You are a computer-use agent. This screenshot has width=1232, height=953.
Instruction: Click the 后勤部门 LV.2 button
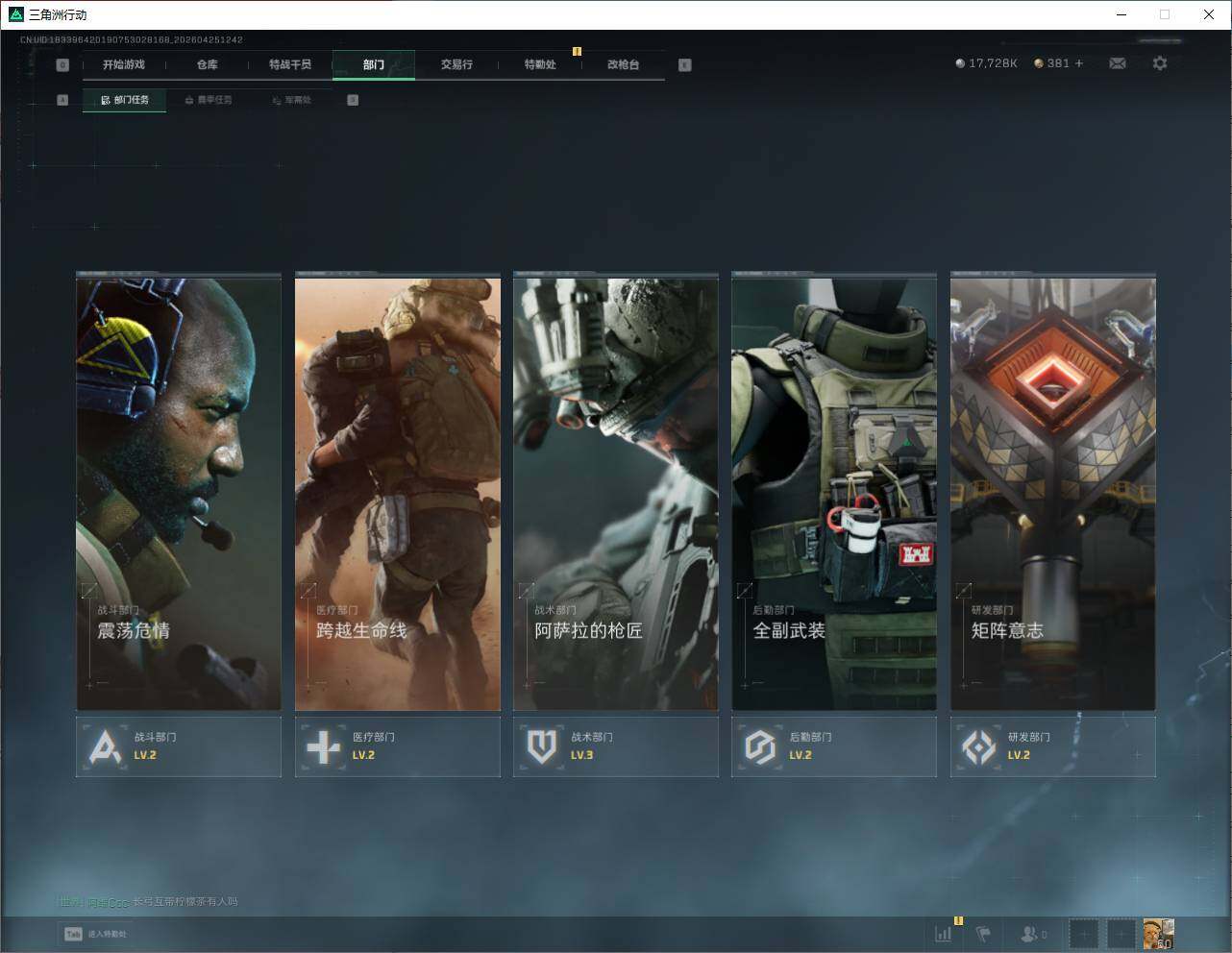pyautogui.click(x=834, y=746)
